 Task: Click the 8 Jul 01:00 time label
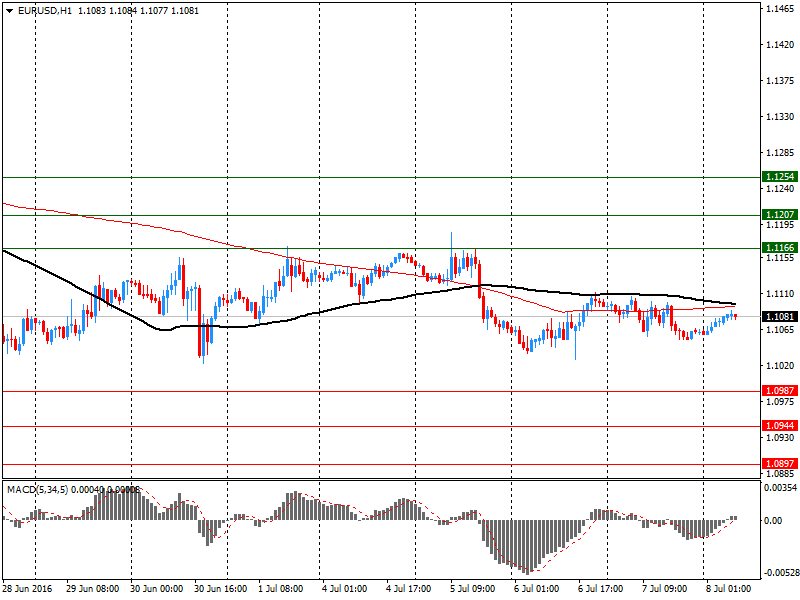pos(729,589)
